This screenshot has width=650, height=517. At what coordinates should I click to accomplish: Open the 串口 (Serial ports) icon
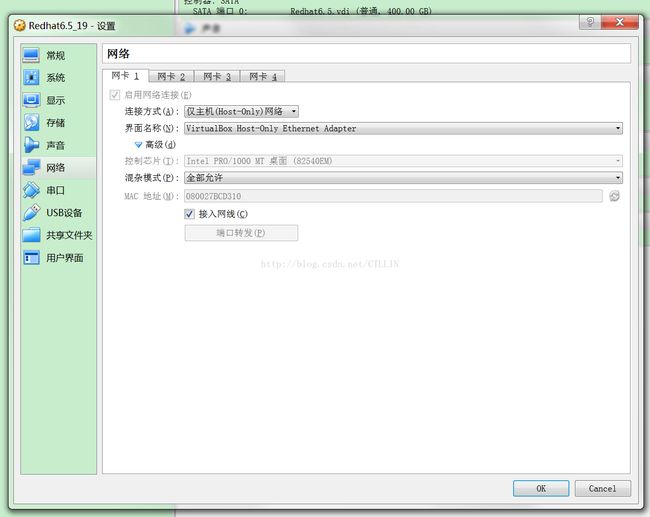31,190
